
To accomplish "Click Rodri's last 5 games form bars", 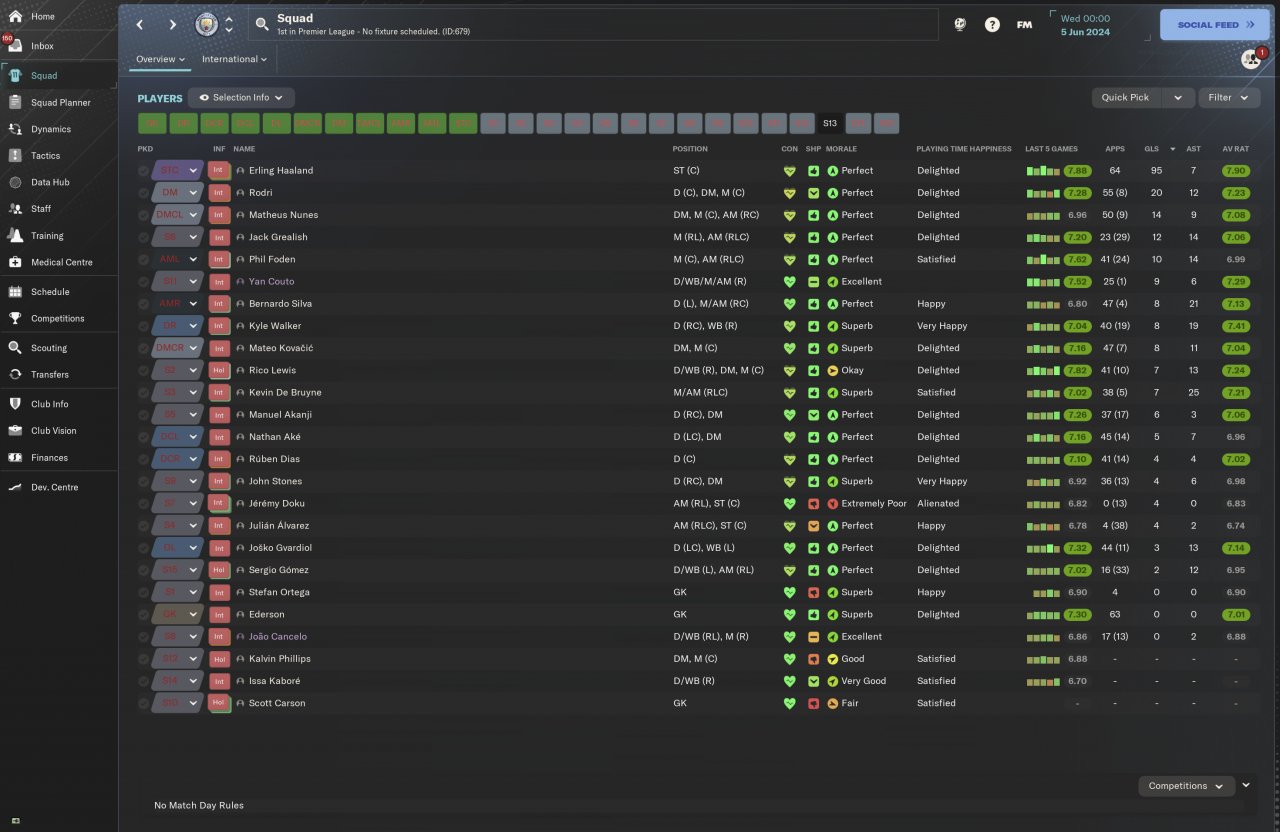I will click(x=1044, y=193).
